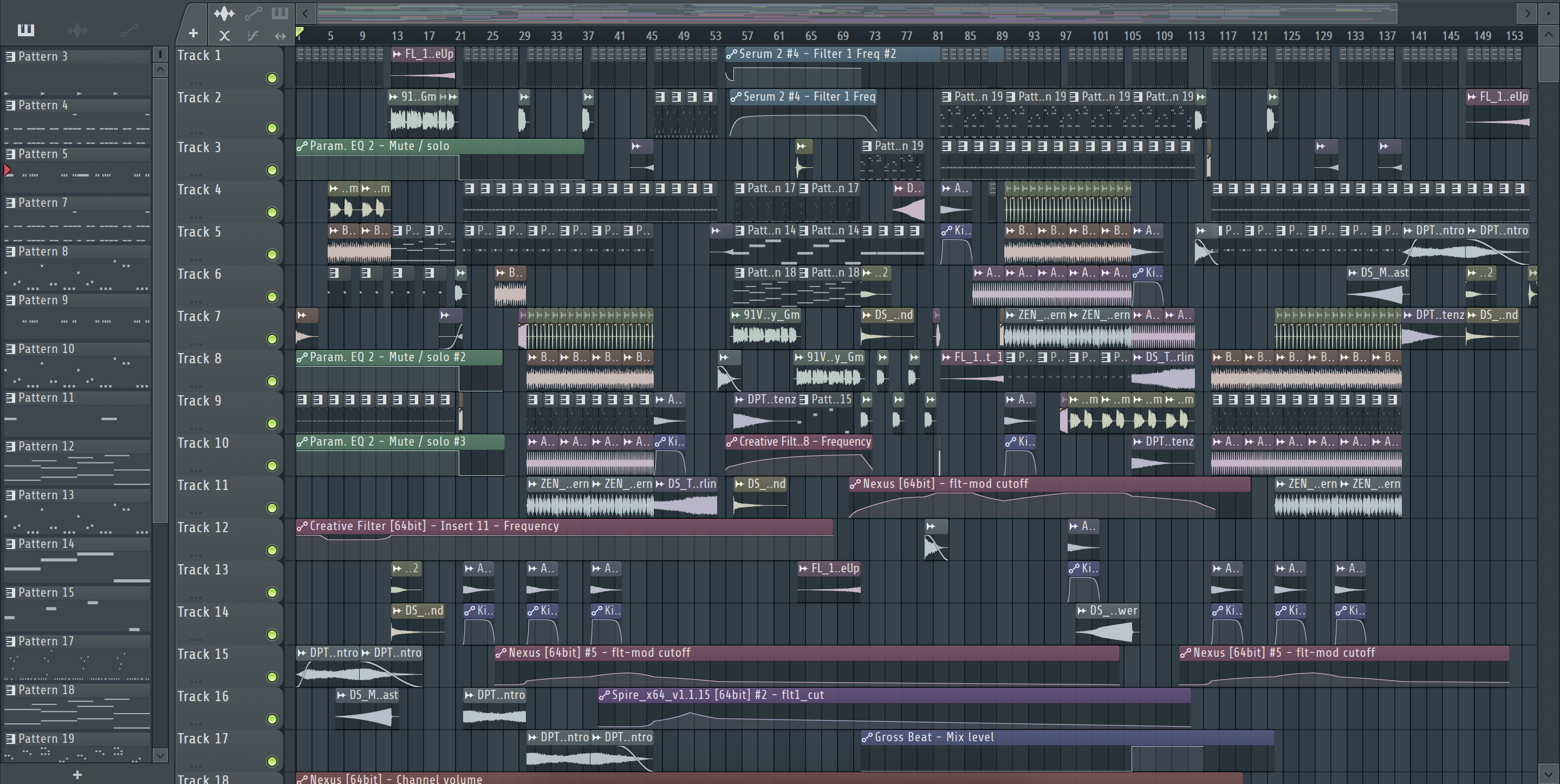This screenshot has height=784, width=1560.
Task: Focus automation clips icon in playlist header
Action: 253,12
